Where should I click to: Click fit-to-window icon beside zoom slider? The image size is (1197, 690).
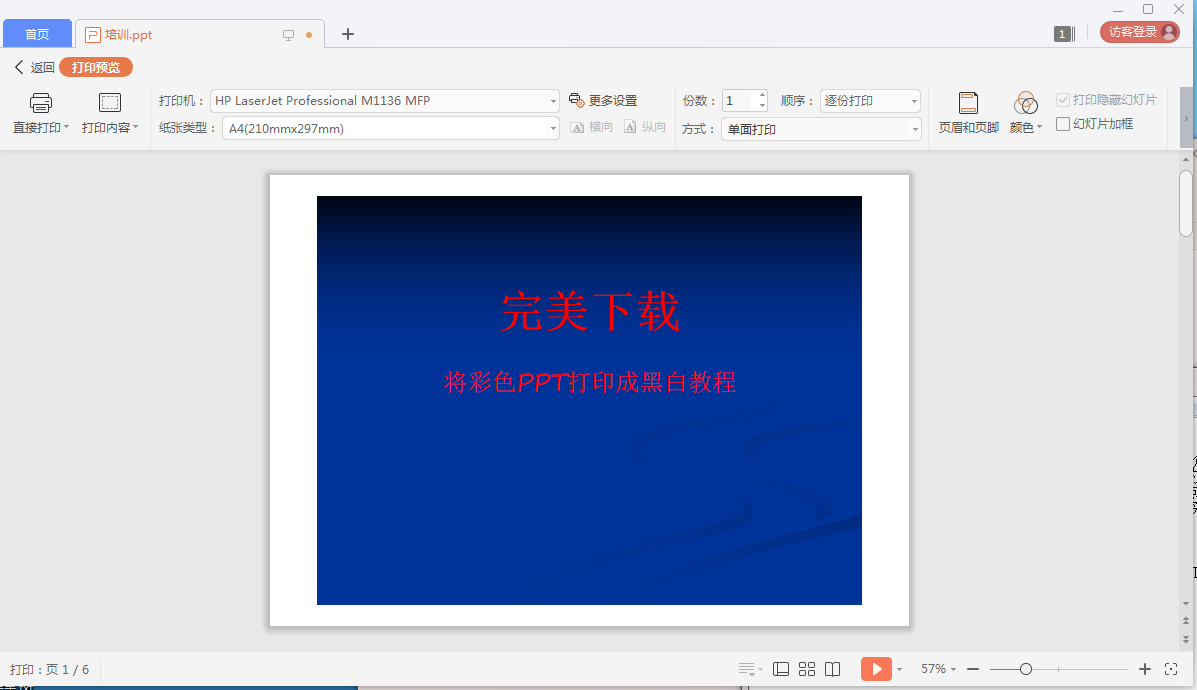click(x=1172, y=669)
